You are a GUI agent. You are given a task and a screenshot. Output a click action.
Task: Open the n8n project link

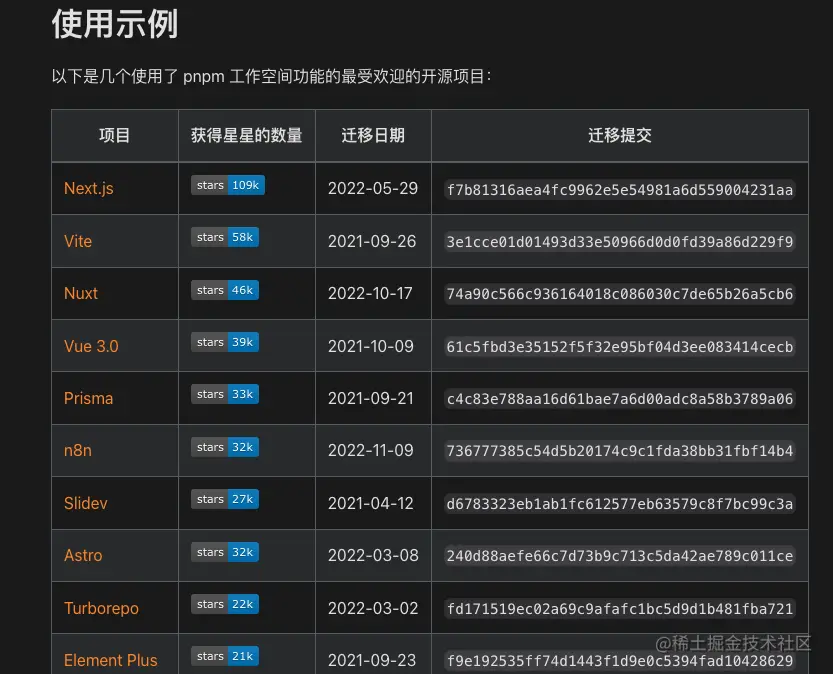[x=78, y=450]
